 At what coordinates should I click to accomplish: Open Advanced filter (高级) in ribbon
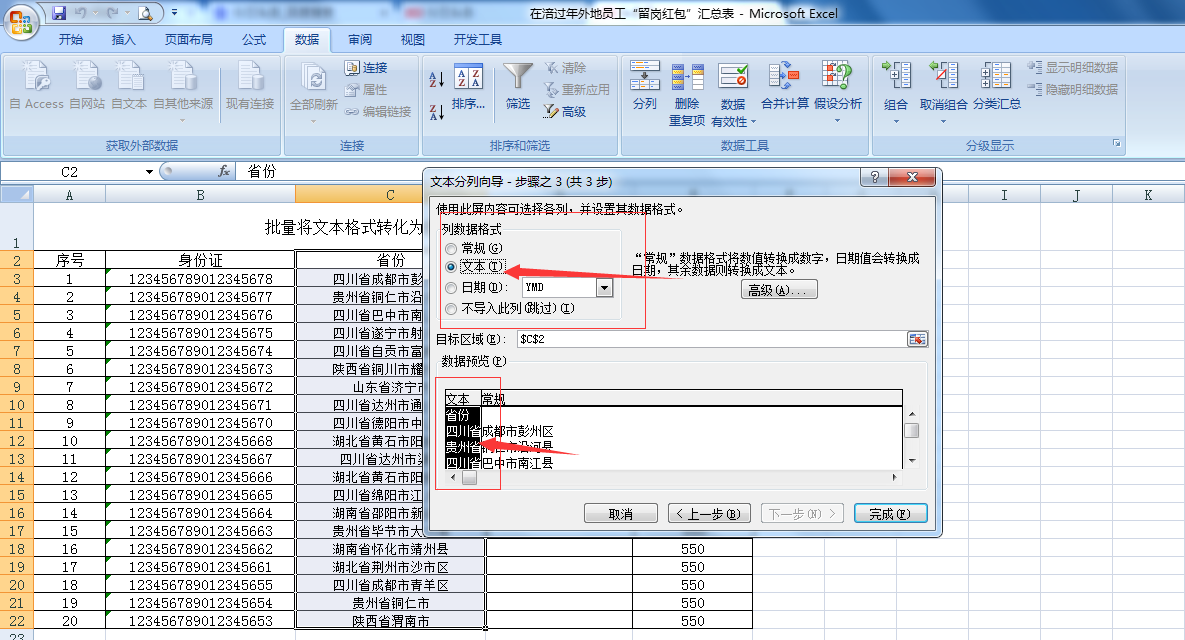click(565, 111)
